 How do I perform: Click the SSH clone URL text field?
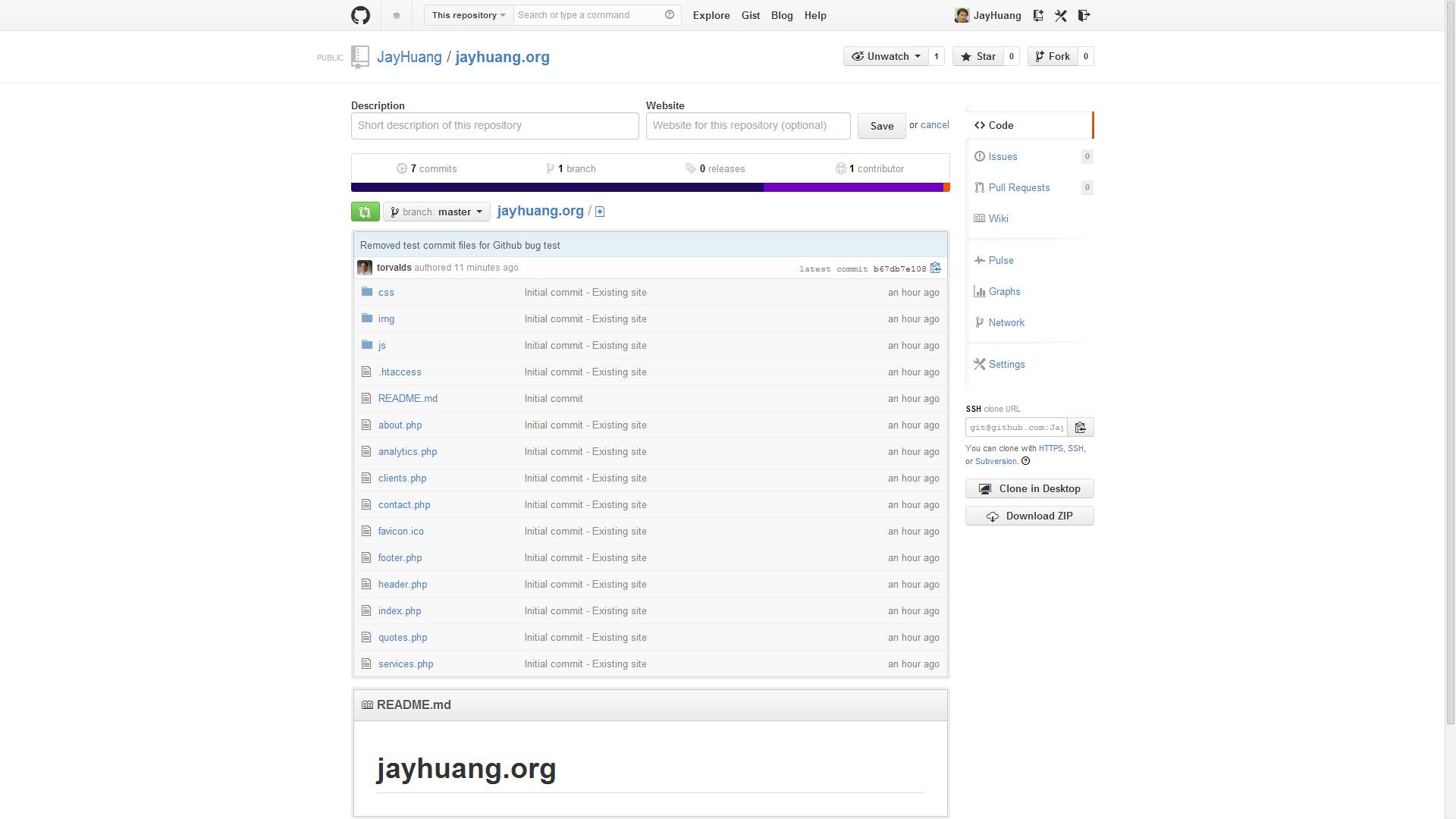tap(1016, 428)
